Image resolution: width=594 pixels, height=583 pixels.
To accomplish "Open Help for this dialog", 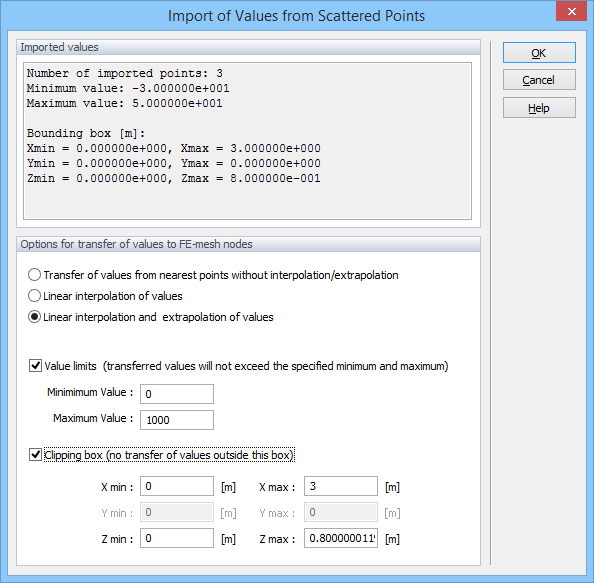I will (539, 108).
